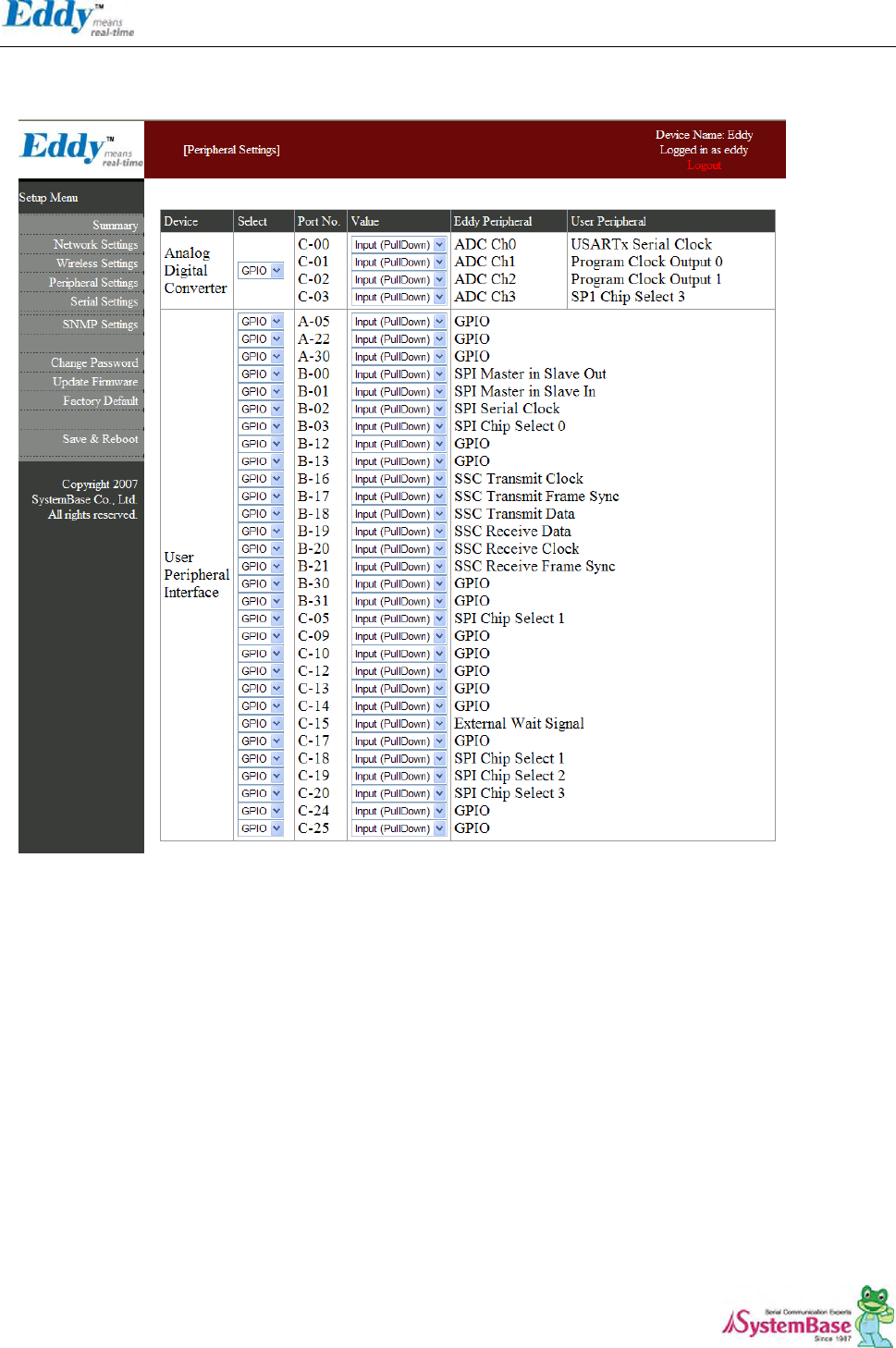Click 'User Peripheral' column header
This screenshot has width=896, height=1348.
coord(608,222)
